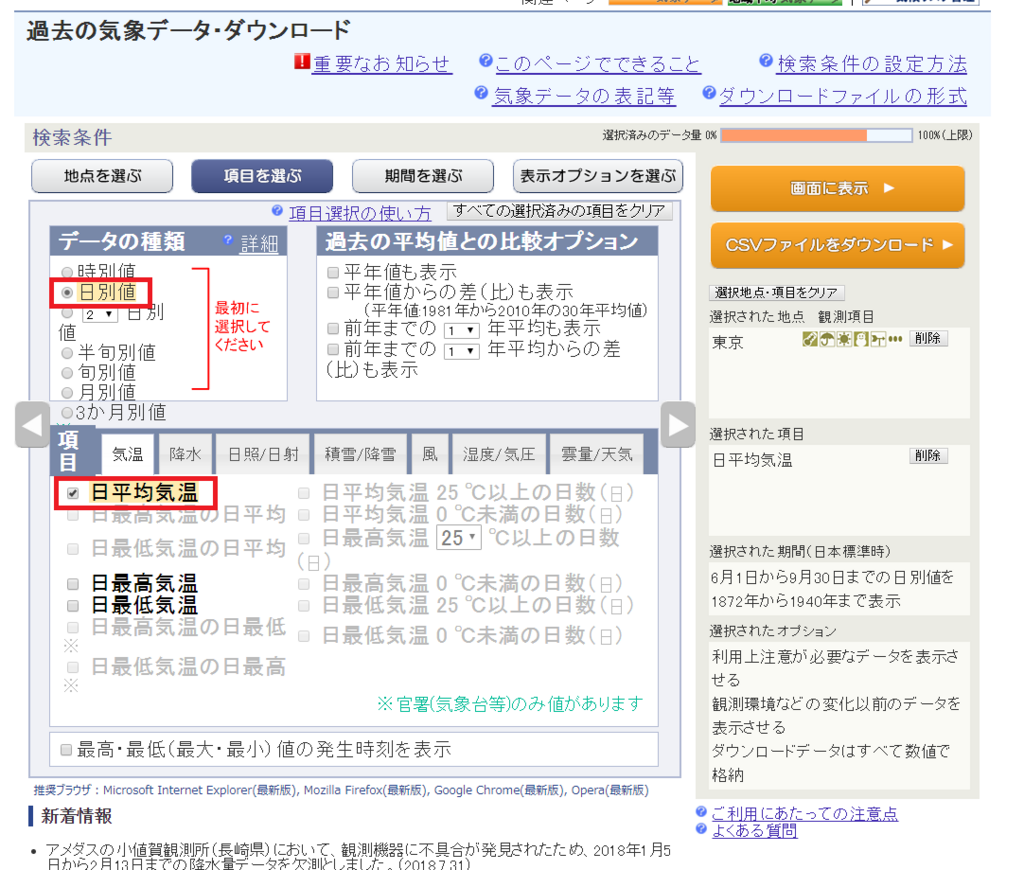
Task: Click the 画面に表示 orange button
Action: point(837,188)
